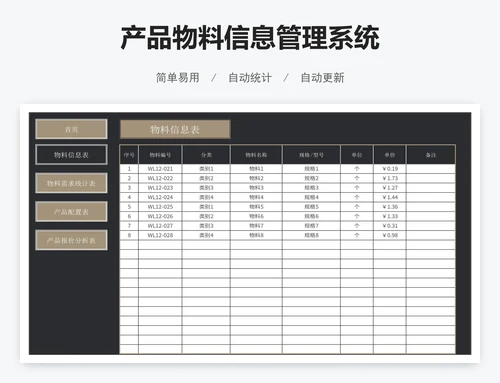Select cell WL12-024

[x=160, y=197]
